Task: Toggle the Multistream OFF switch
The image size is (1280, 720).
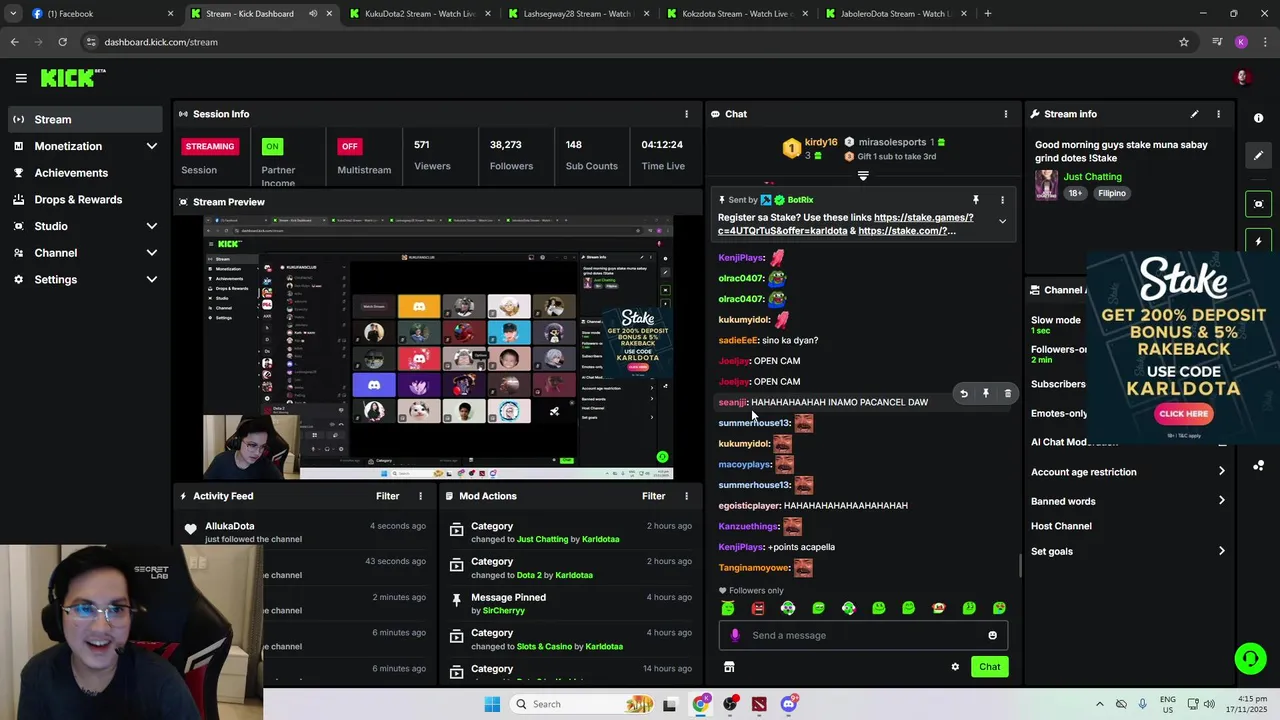Action: point(349,146)
